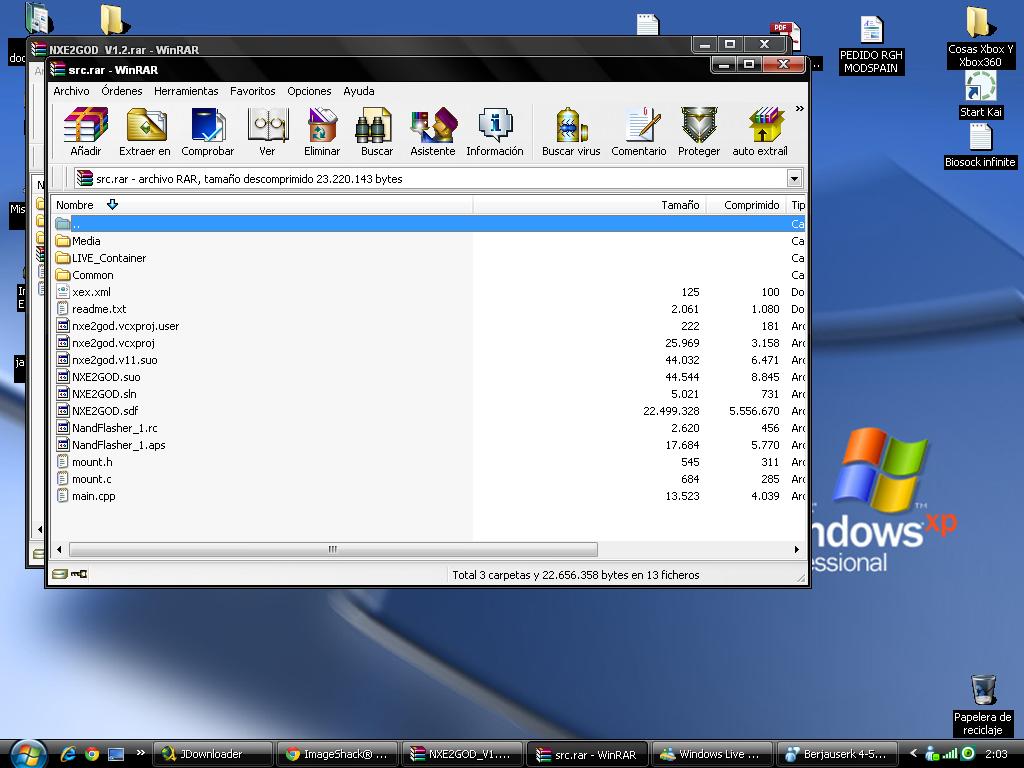This screenshot has width=1024, height=768.
Task: Expand the archive path dropdown arrow
Action: click(794, 179)
